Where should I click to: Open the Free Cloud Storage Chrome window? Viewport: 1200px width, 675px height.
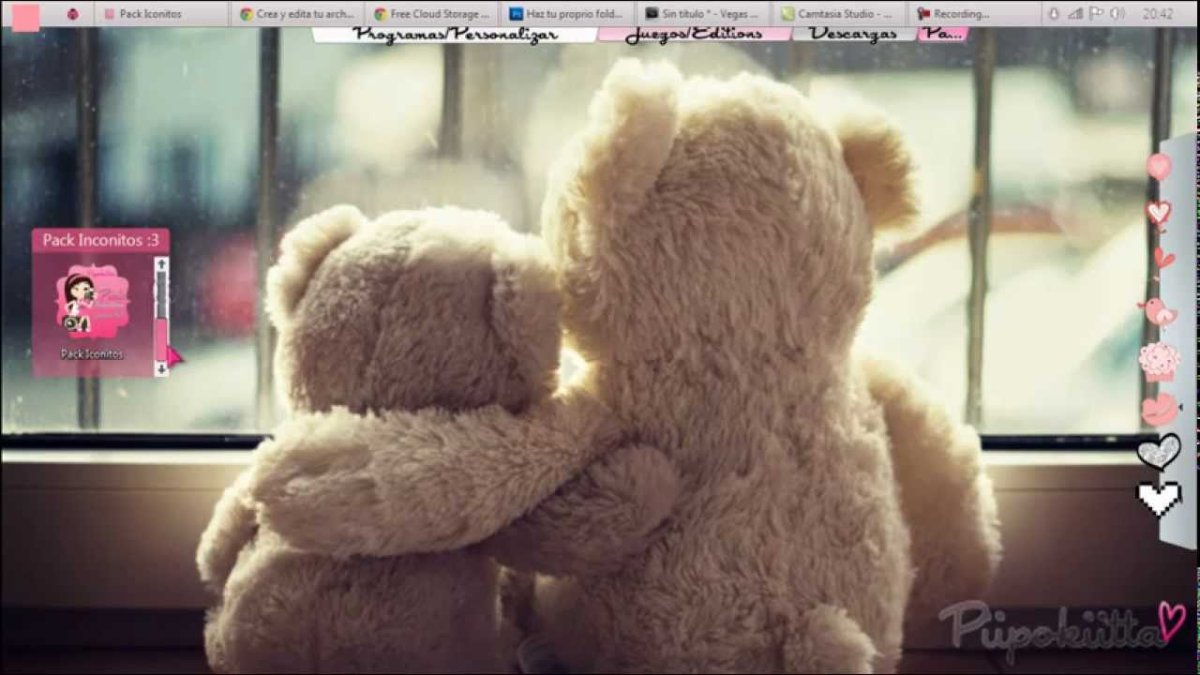click(432, 14)
